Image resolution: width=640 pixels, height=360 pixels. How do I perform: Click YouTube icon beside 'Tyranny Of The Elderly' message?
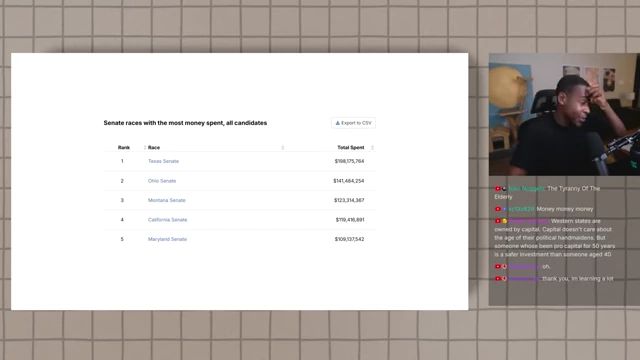click(x=498, y=189)
